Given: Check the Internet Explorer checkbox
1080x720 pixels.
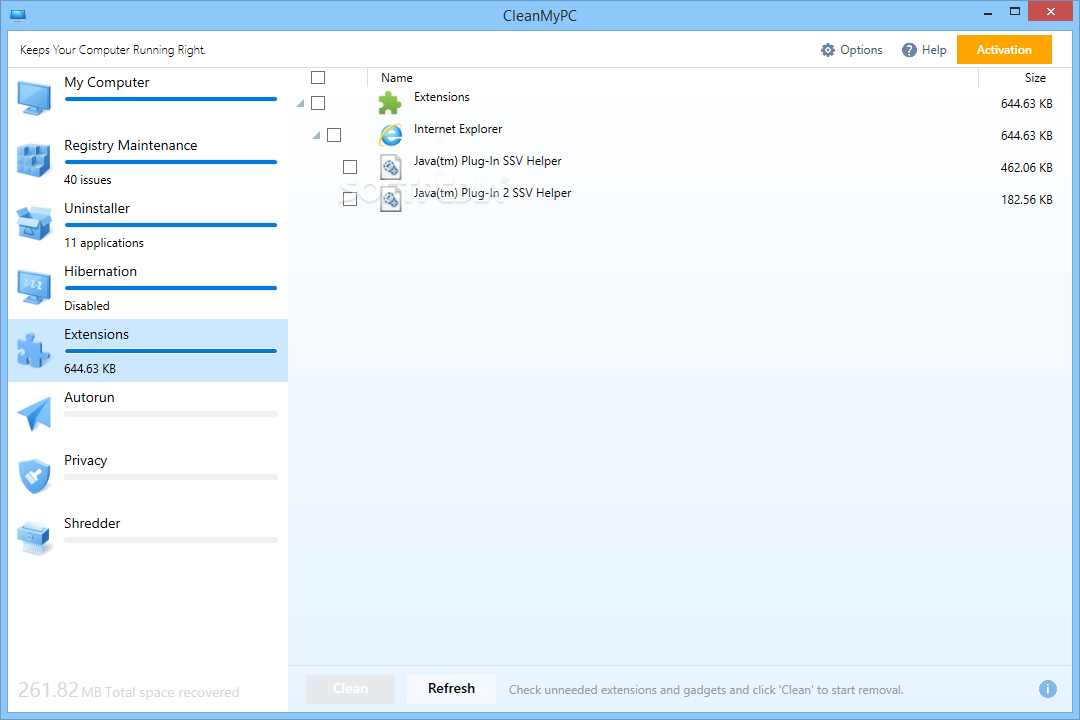Looking at the screenshot, I should pos(334,135).
